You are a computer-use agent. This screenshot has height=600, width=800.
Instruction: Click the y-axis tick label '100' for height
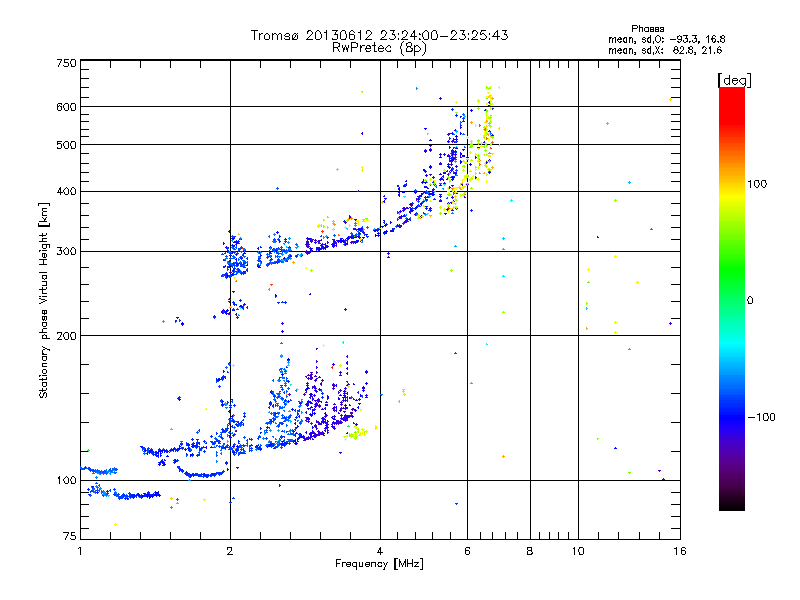pos(66,481)
